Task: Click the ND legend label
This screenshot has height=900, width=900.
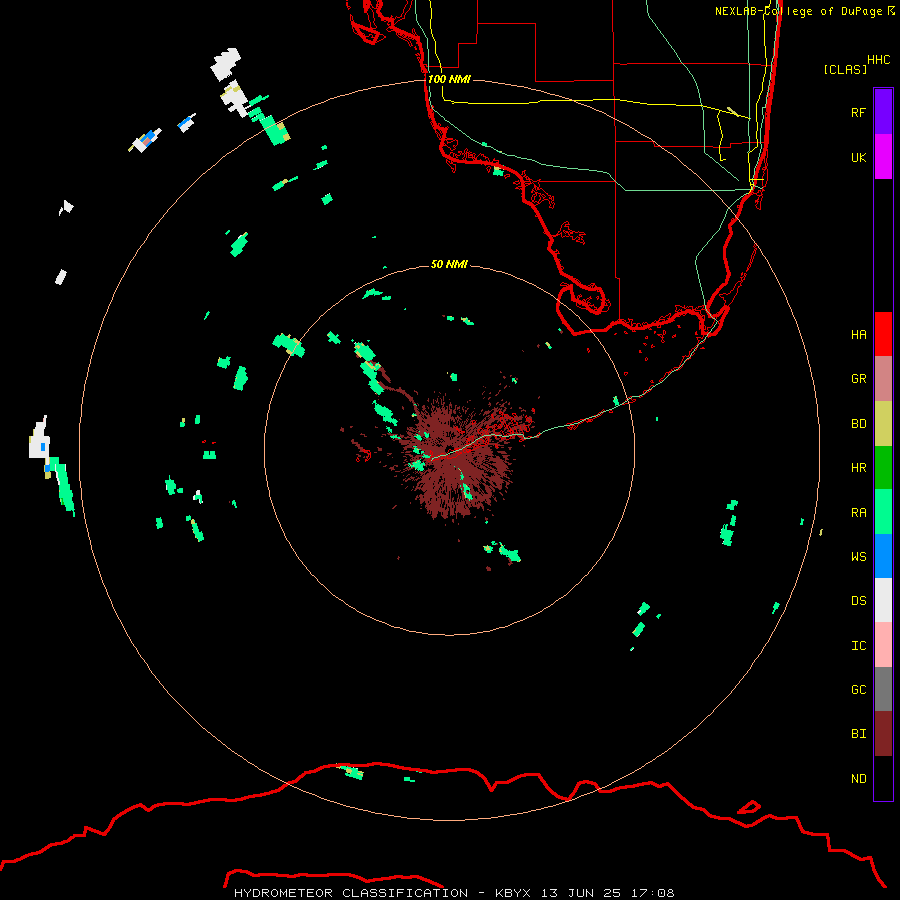Action: click(x=858, y=779)
